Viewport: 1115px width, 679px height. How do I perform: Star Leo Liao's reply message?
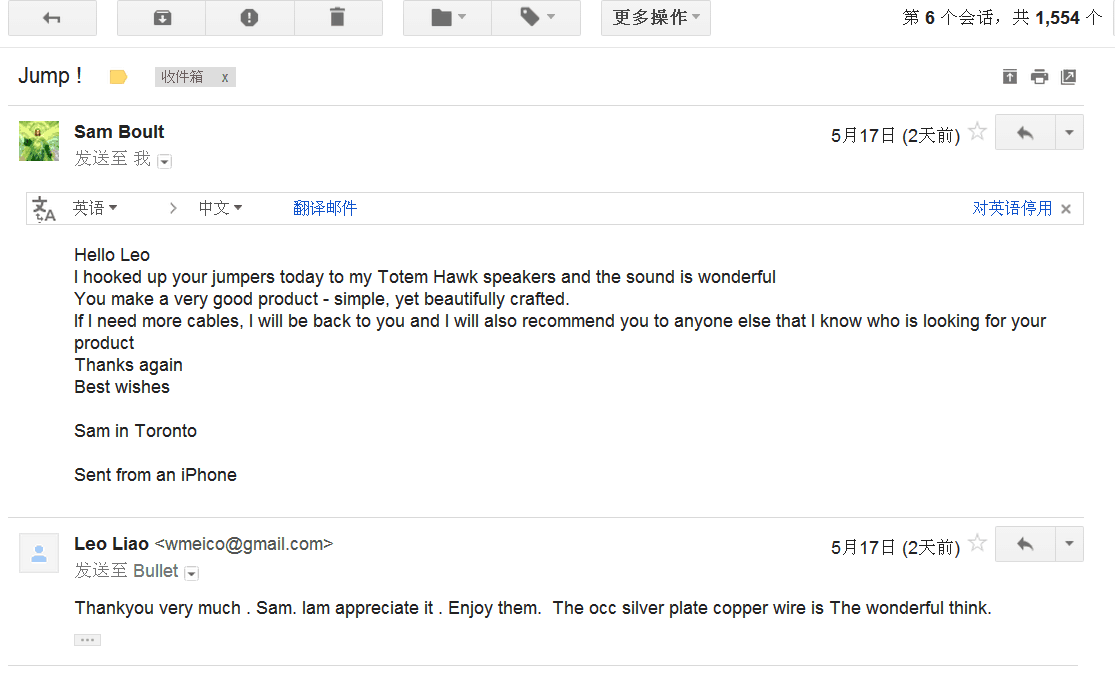point(978,544)
